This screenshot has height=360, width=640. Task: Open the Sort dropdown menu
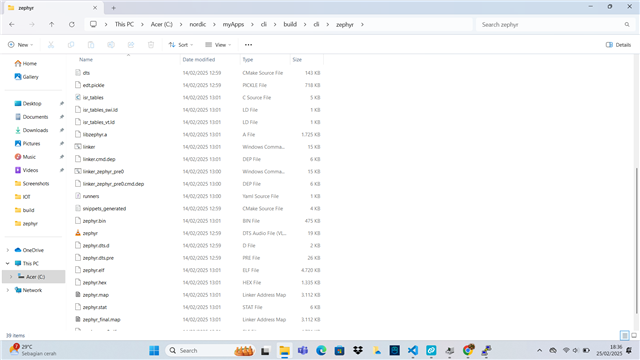tap(181, 45)
